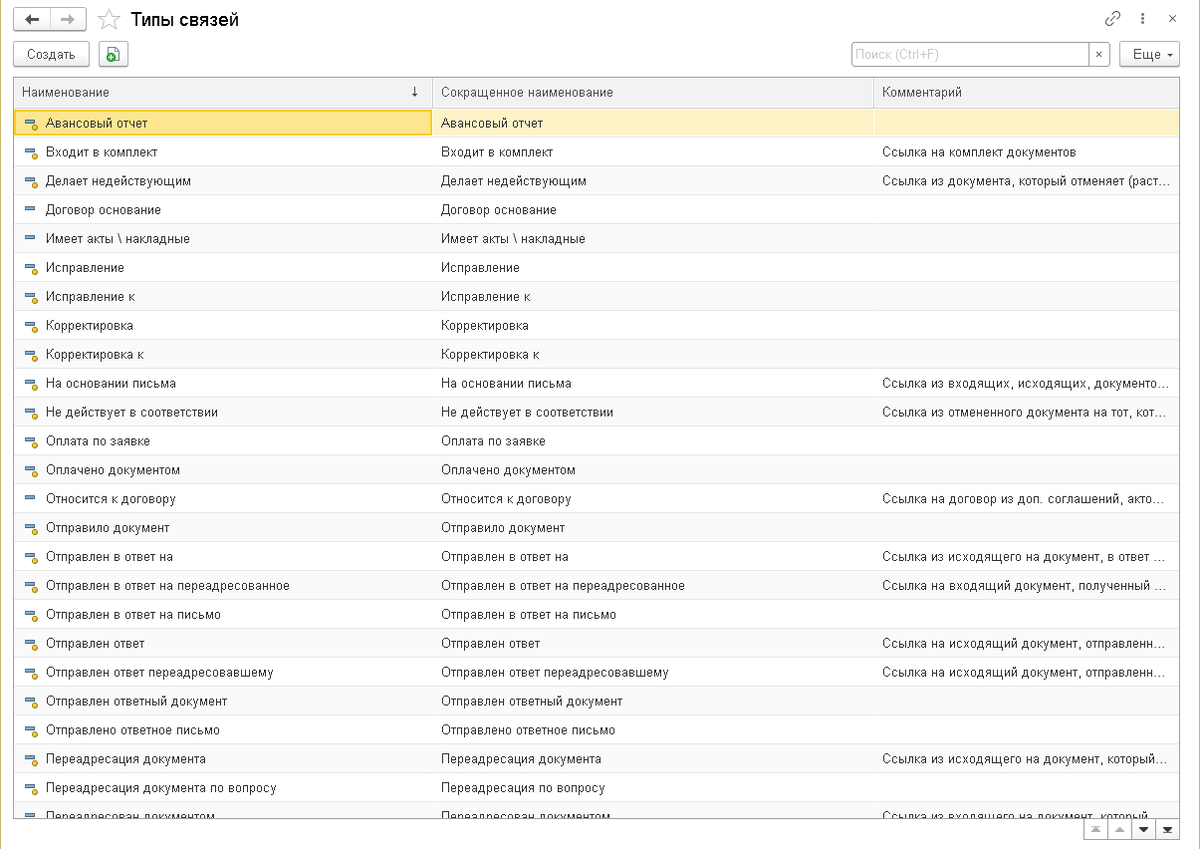Jump to the list start arrow
1200x849 pixels.
pyautogui.click(x=1096, y=830)
